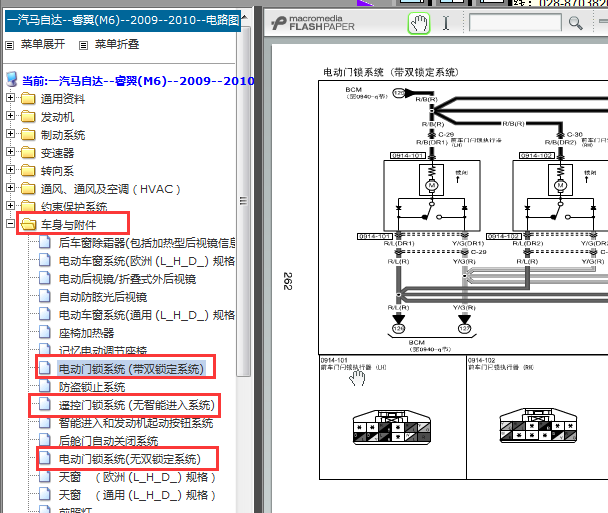Open 智能进入和发动机起动按钮系统 document
The width and height of the screenshot is (608, 513).
click(136, 423)
